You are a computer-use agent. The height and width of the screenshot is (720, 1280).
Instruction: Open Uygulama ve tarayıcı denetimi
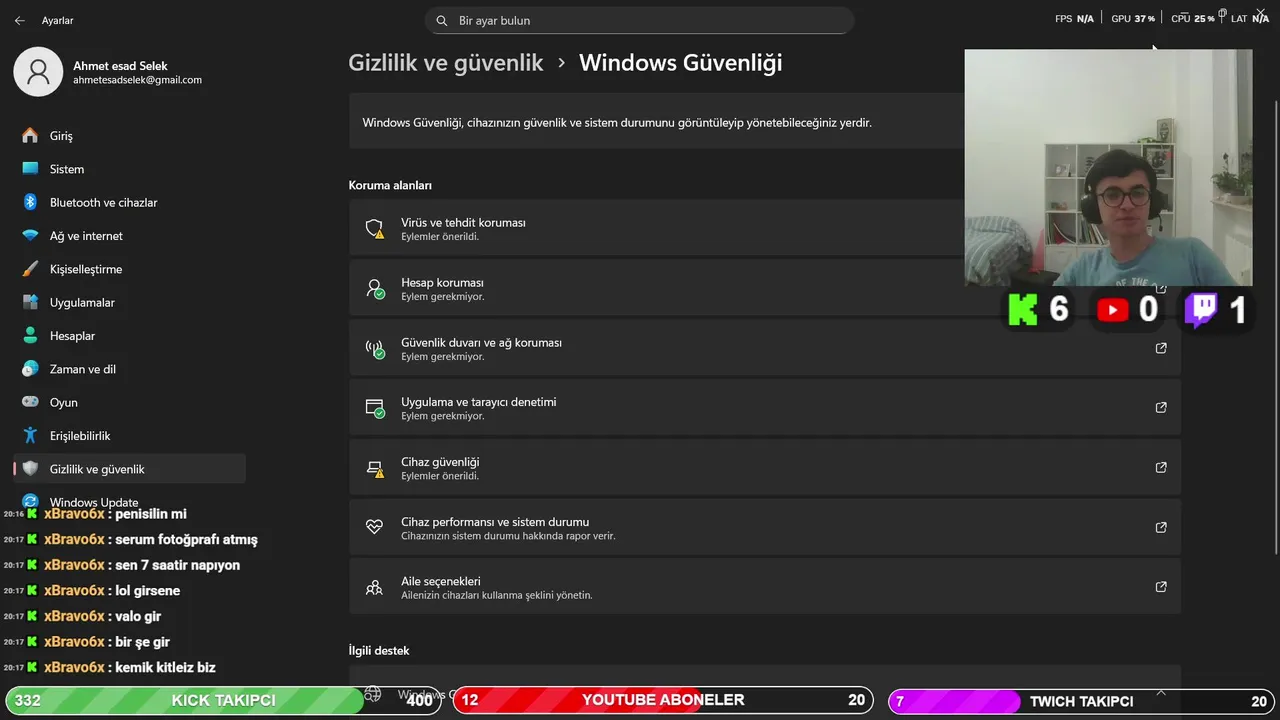tap(765, 407)
